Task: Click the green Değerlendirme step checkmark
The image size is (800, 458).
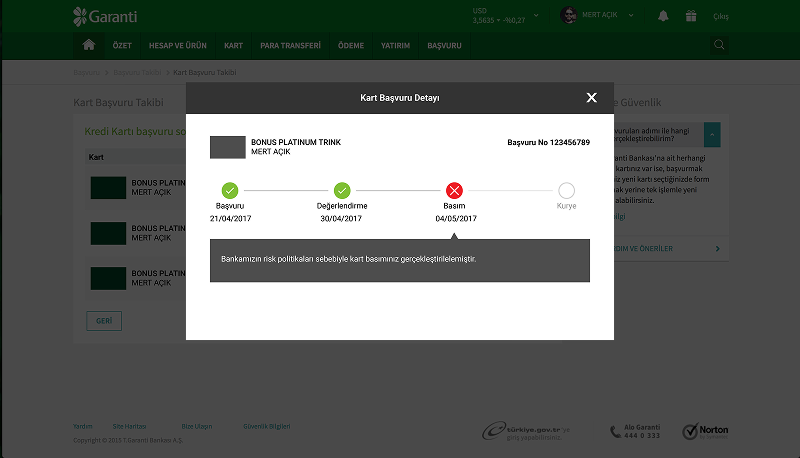Action: click(x=342, y=190)
